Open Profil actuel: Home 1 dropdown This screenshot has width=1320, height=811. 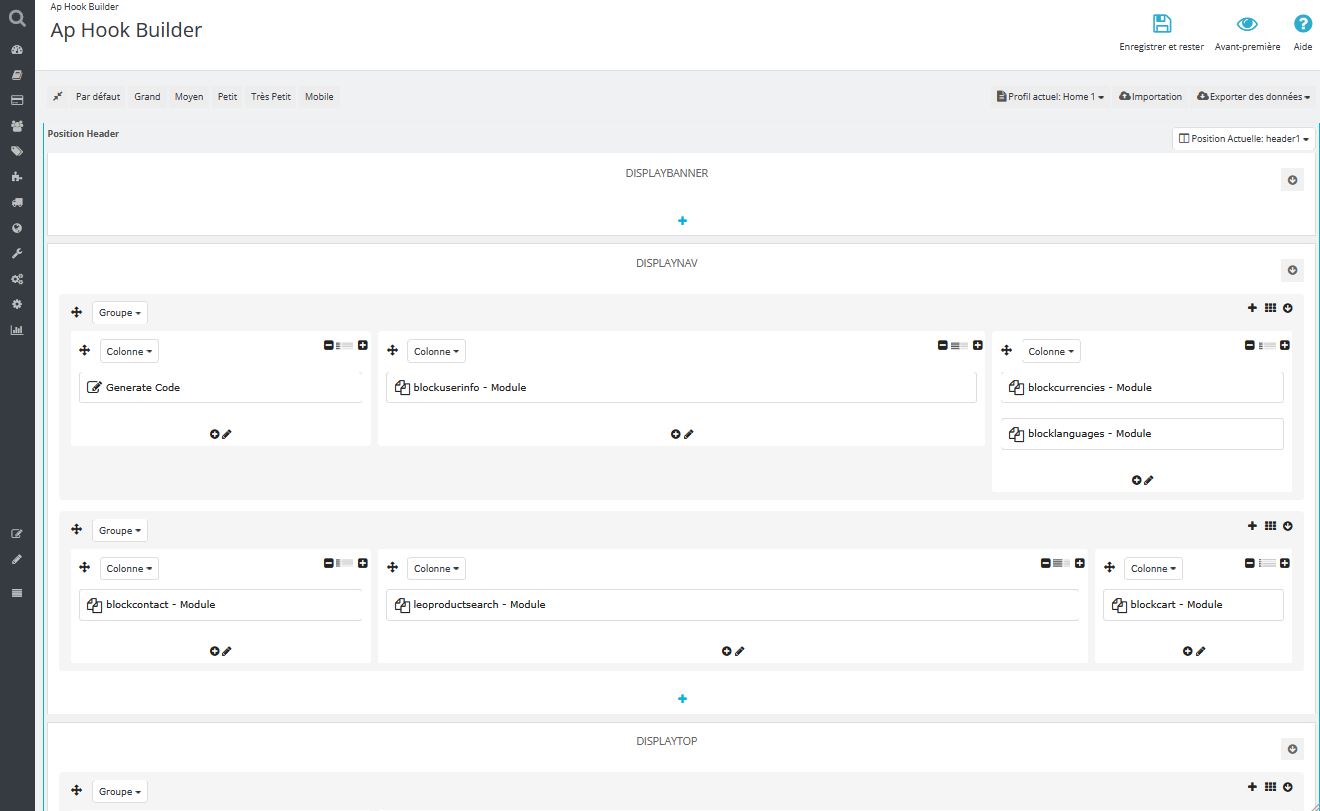pos(1050,97)
